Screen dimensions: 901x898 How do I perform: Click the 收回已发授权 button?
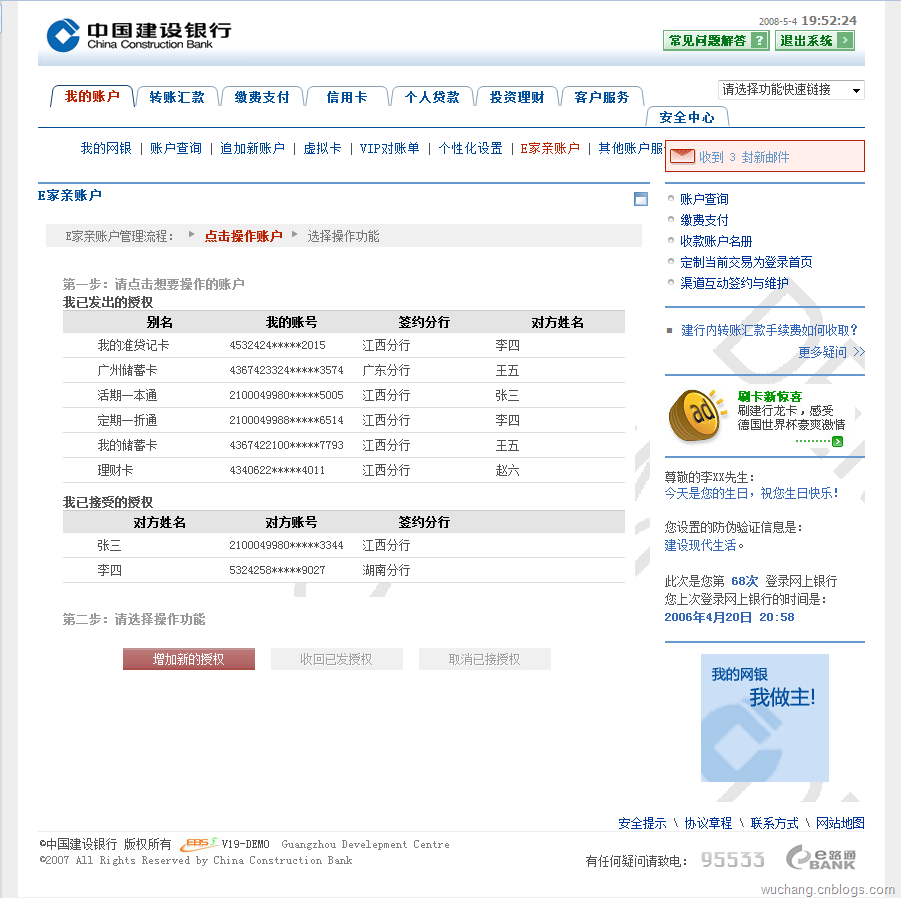click(336, 659)
